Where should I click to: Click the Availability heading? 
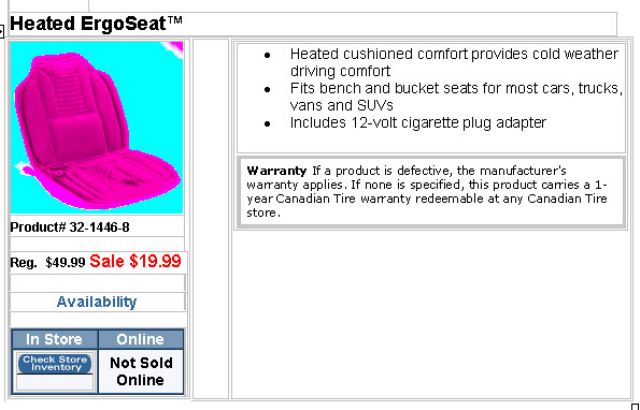(97, 301)
